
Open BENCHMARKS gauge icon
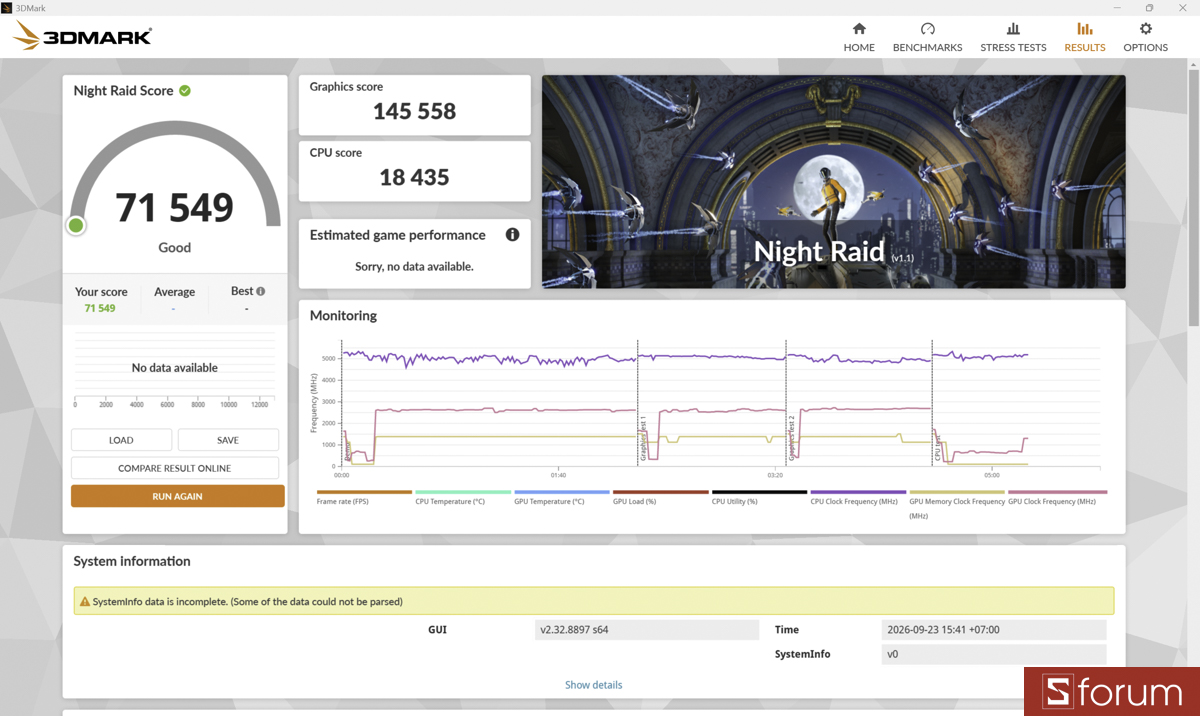[927, 29]
